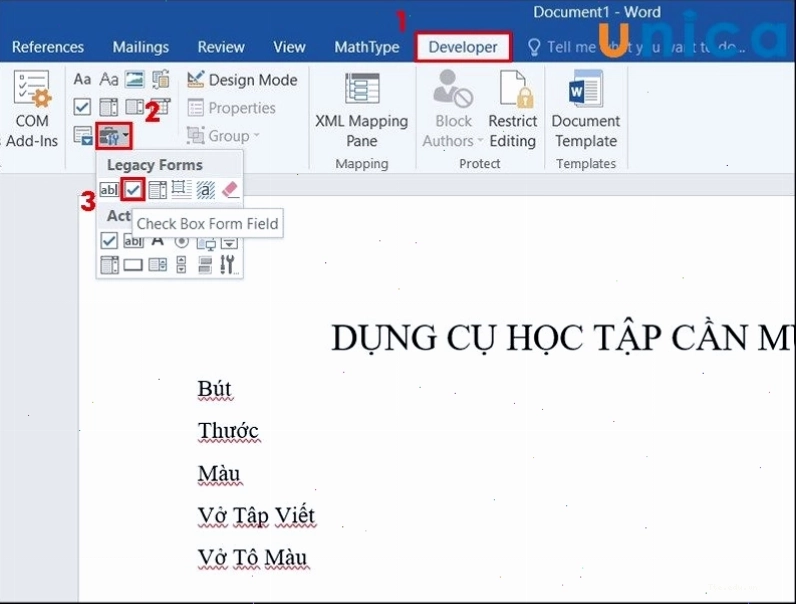Go to the MathType tab
Screen dimensions: 796x604
coord(367,47)
